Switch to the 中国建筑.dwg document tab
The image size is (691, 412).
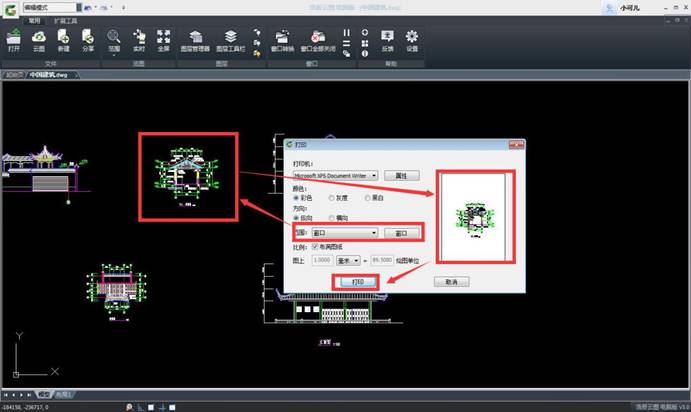[x=50, y=75]
